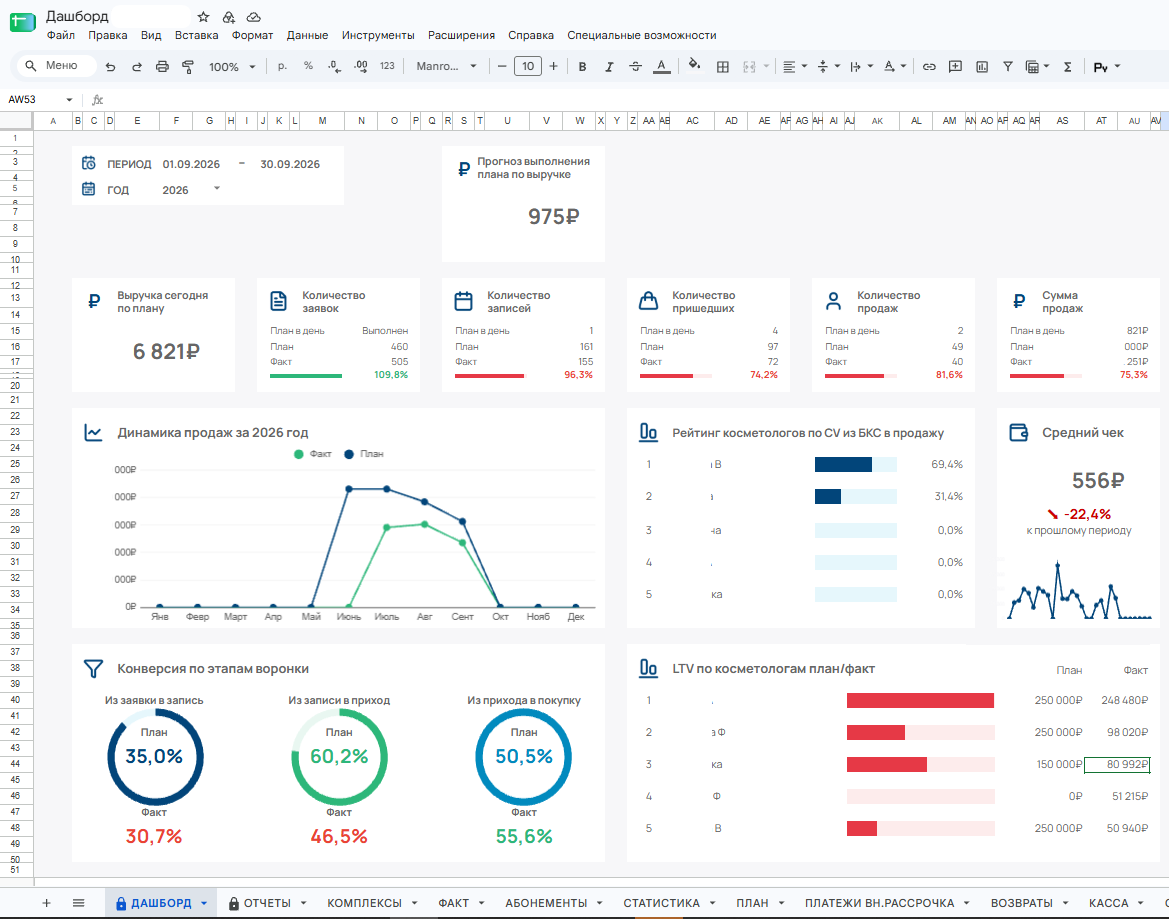Screen dimensions: 1169x919
Task: Insert a link using the toolbar icon
Action: pos(929,66)
